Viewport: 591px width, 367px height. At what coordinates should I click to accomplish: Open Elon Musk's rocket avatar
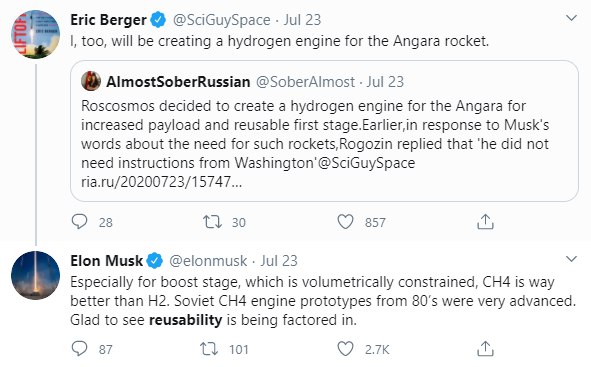pyautogui.click(x=35, y=275)
